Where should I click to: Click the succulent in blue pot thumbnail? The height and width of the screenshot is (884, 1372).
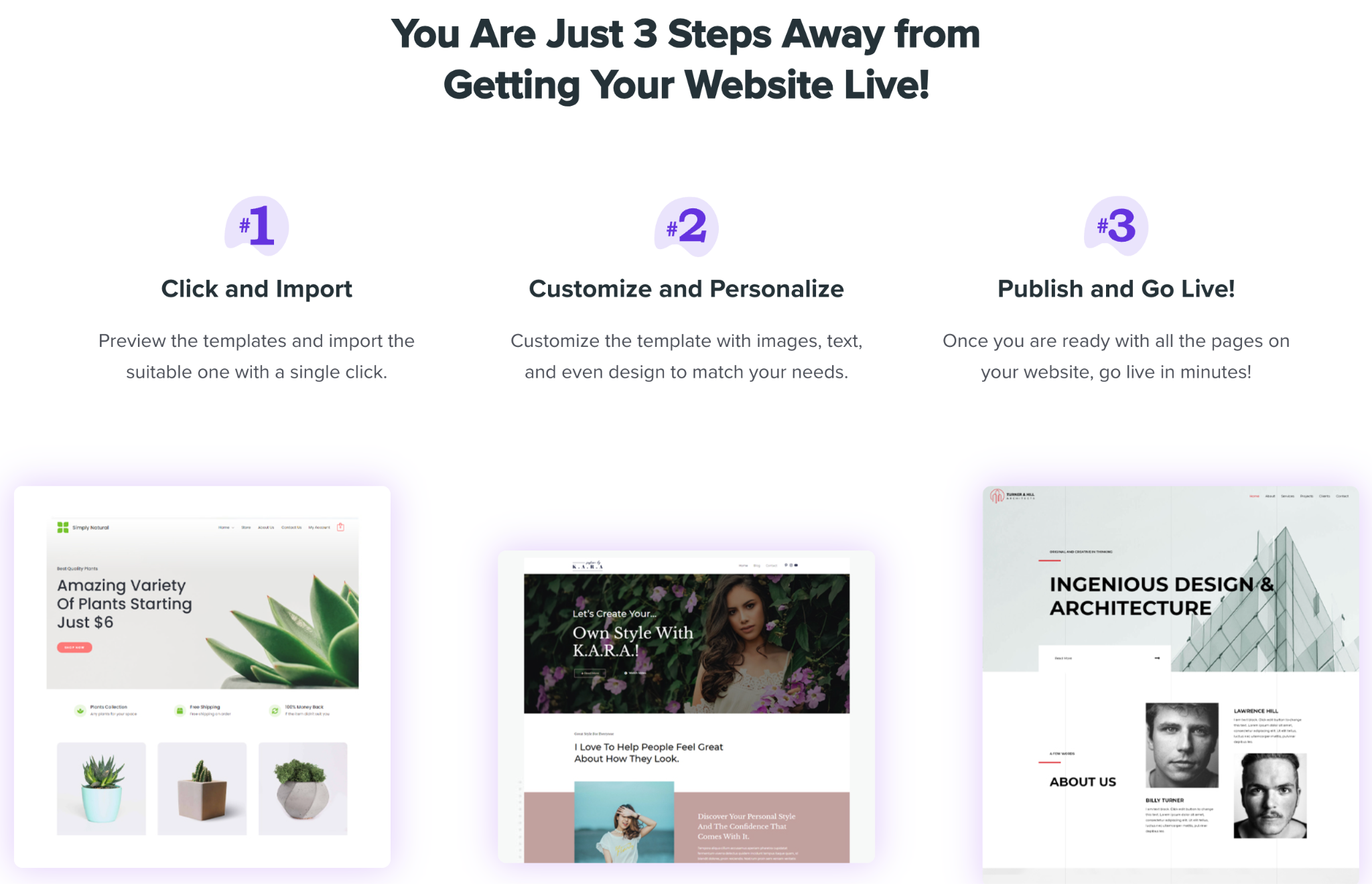(x=101, y=788)
